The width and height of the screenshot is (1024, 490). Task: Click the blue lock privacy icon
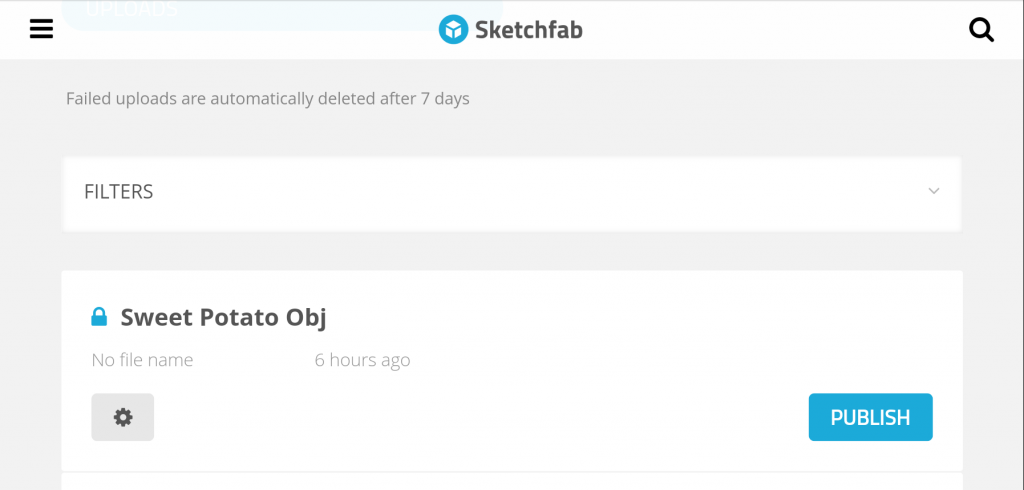pyautogui.click(x=99, y=318)
